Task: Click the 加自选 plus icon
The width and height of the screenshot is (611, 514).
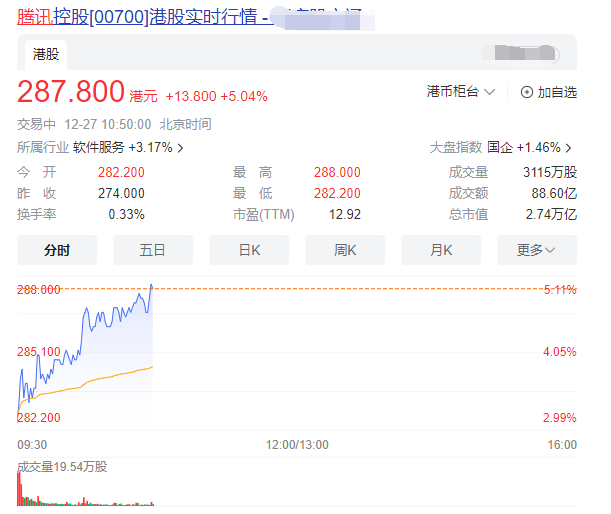Action: [526, 92]
